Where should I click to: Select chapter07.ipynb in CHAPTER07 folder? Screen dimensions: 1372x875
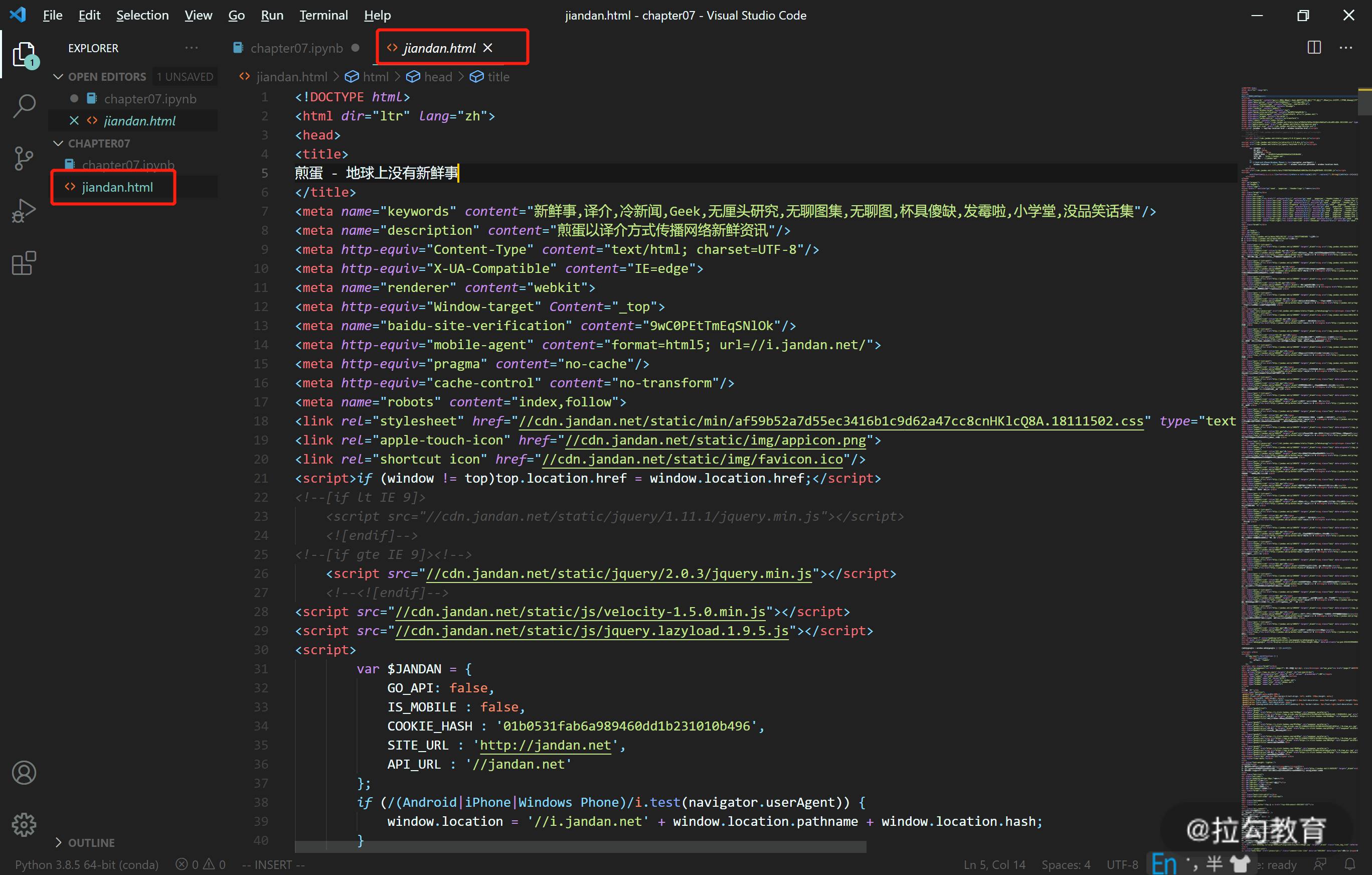click(128, 165)
